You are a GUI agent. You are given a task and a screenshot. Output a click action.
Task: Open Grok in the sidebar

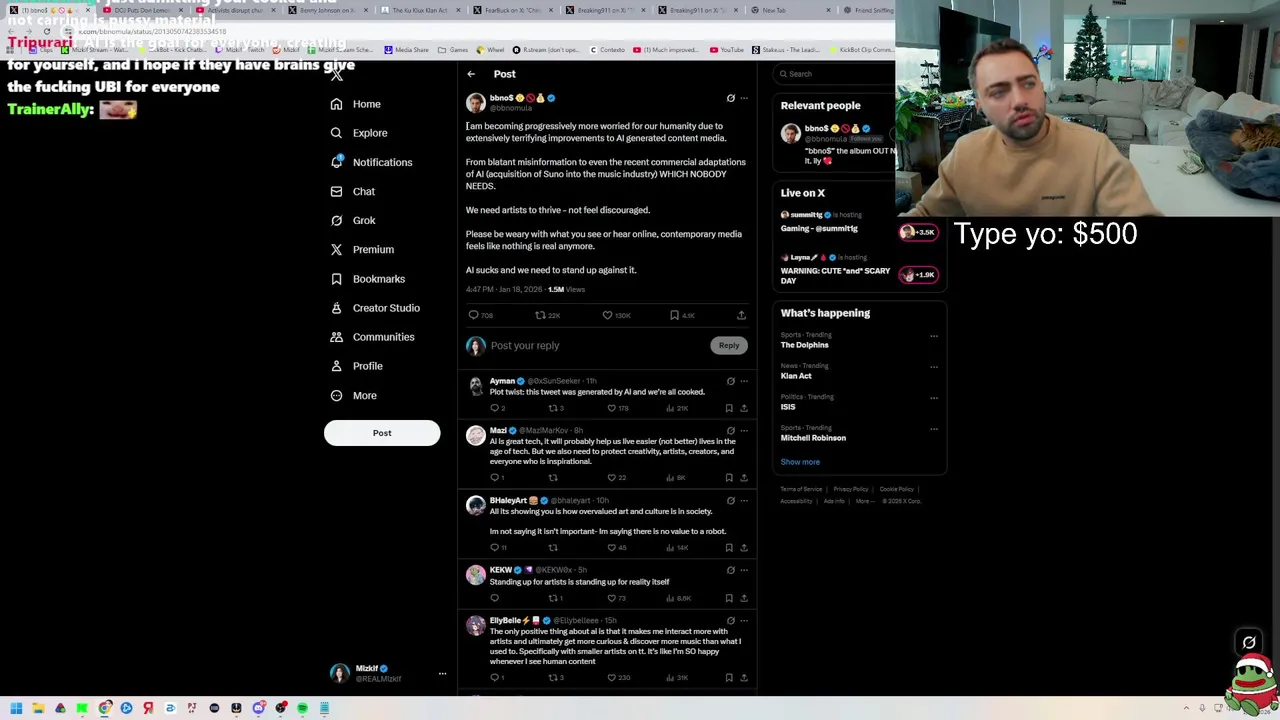353,220
